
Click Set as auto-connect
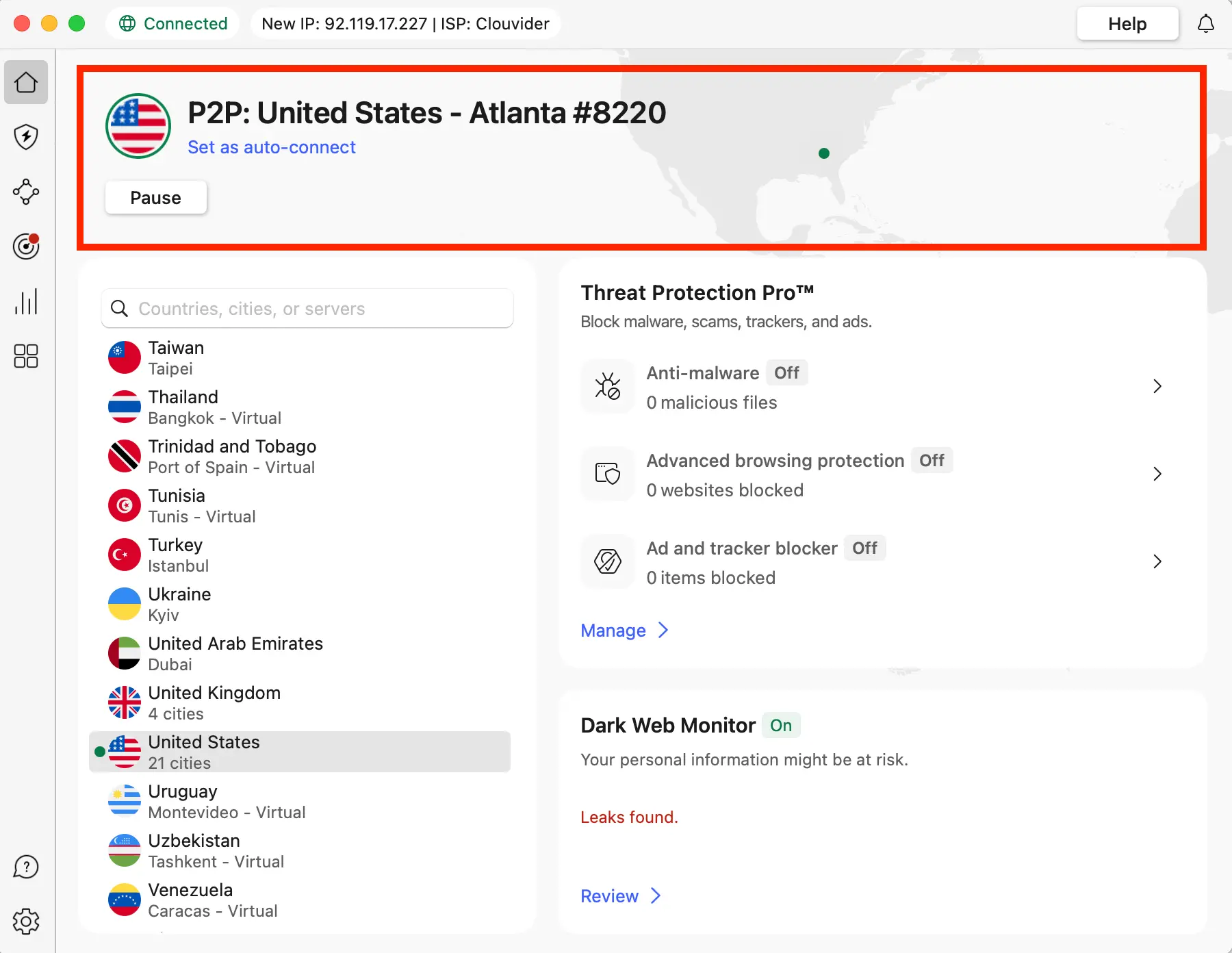coord(271,147)
